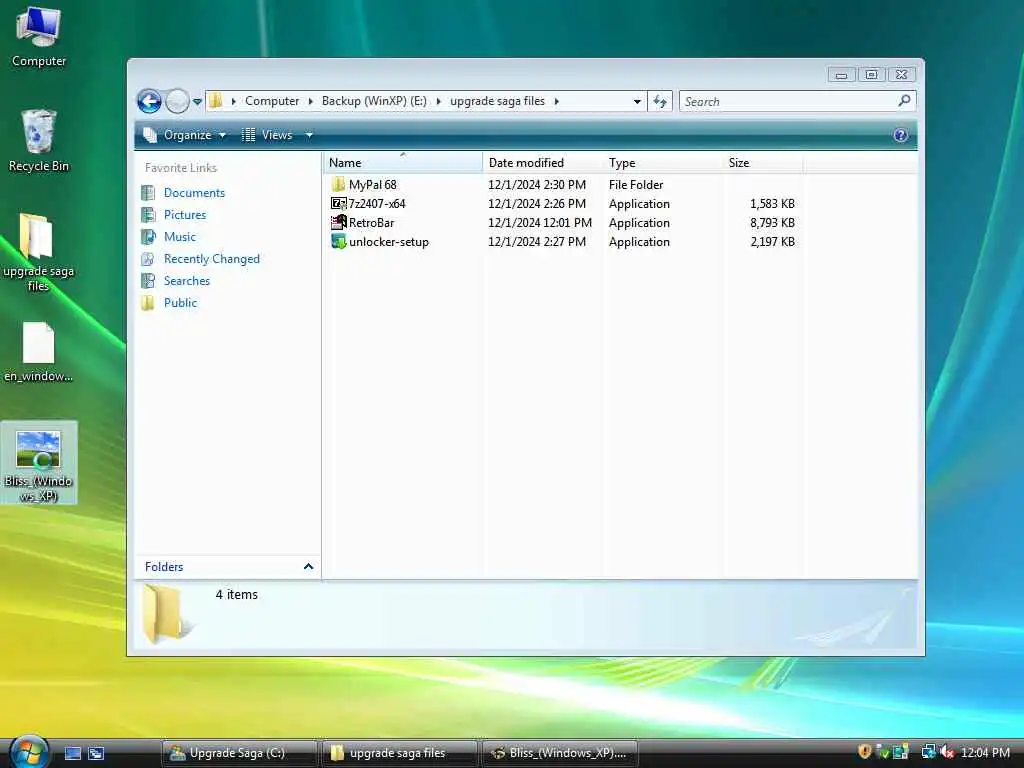This screenshot has height=768, width=1024.
Task: Click the 12:04 PM taskbar clock
Action: click(x=985, y=752)
